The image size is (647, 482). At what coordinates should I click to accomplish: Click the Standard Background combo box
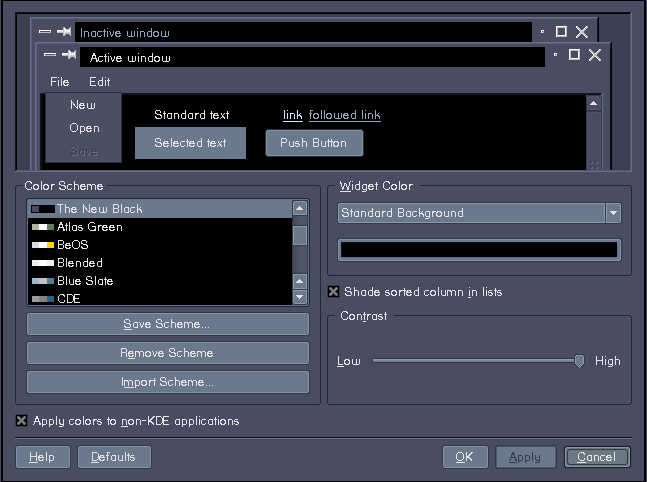pyautogui.click(x=479, y=213)
